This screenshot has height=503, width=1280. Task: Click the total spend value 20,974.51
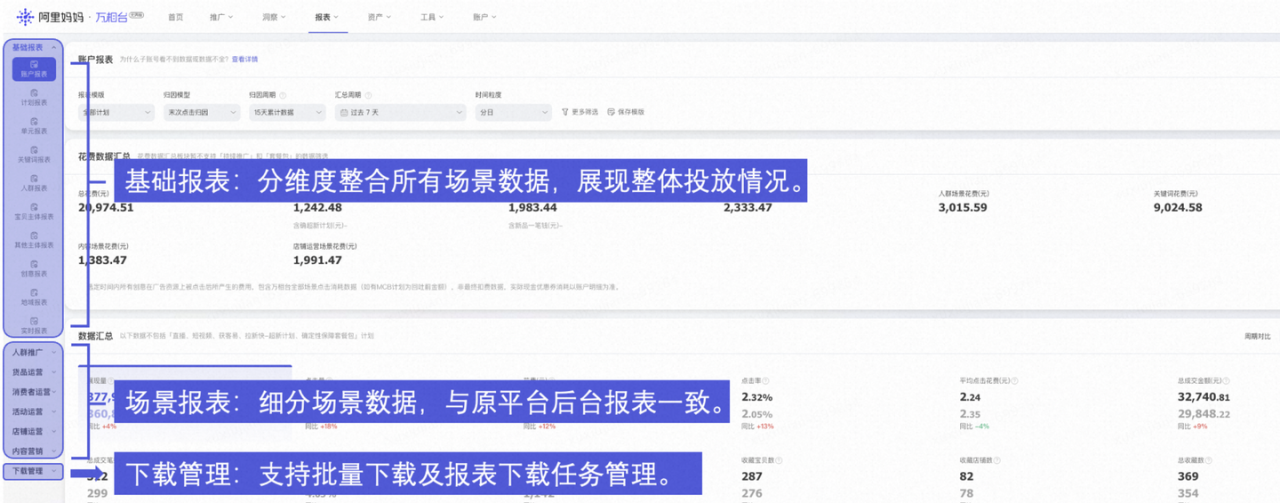tap(105, 208)
